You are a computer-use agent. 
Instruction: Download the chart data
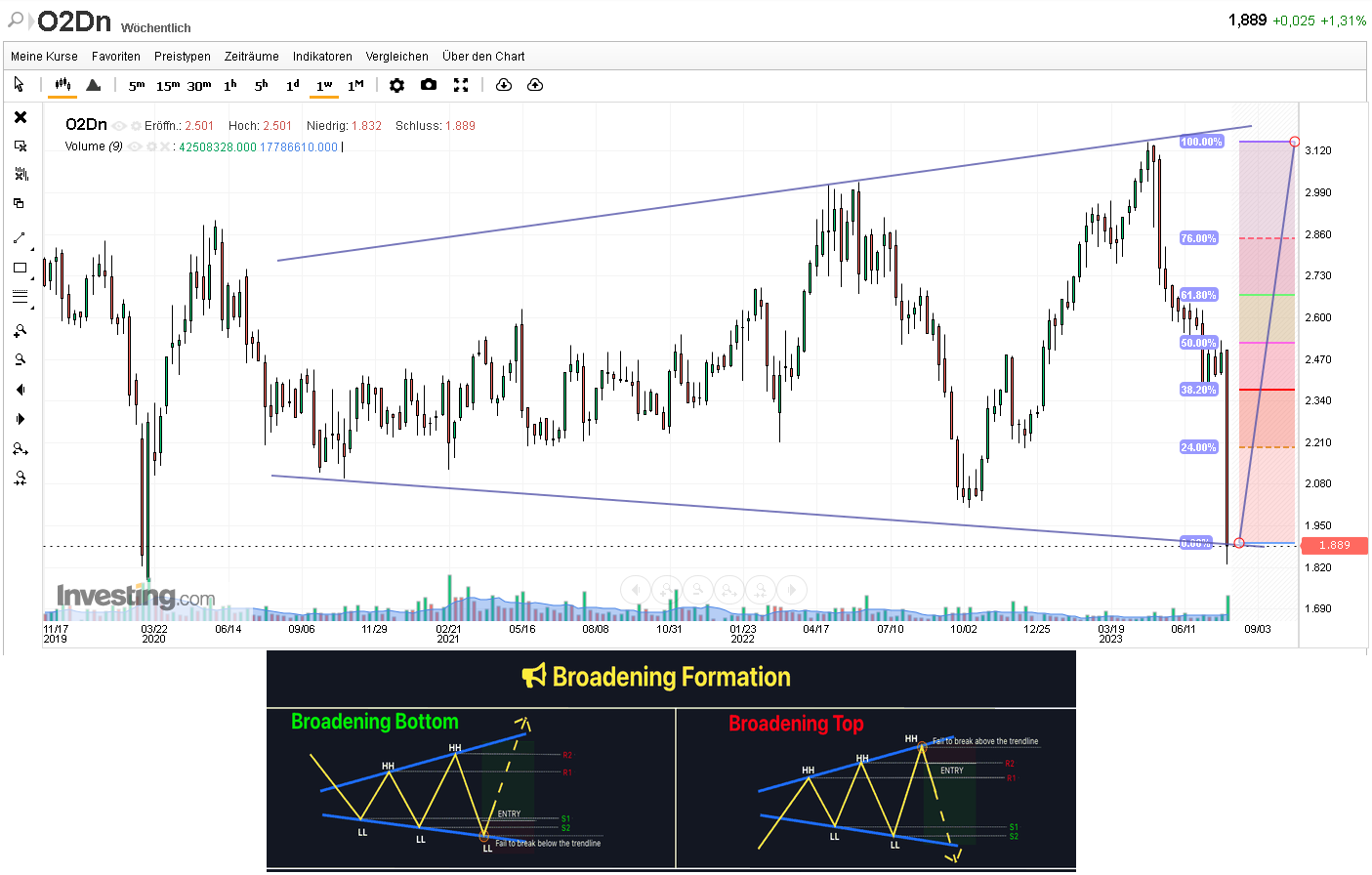(x=502, y=85)
